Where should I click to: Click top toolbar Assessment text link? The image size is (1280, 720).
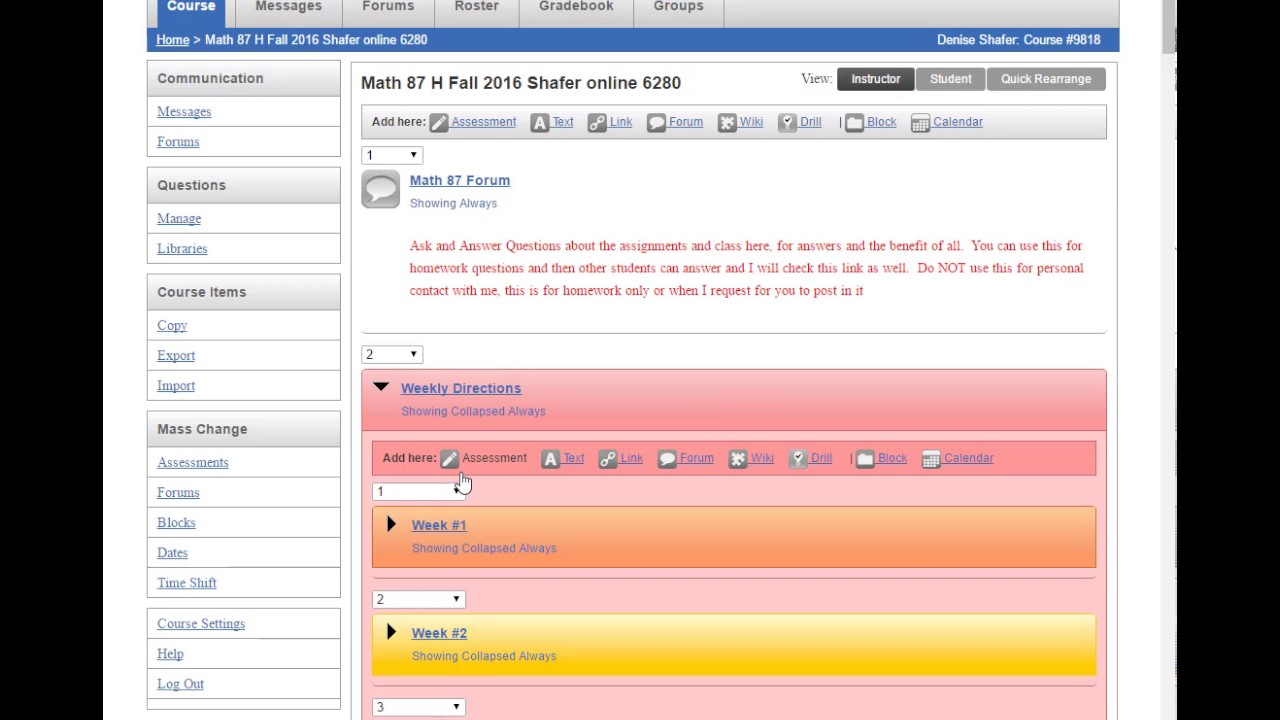(483, 122)
